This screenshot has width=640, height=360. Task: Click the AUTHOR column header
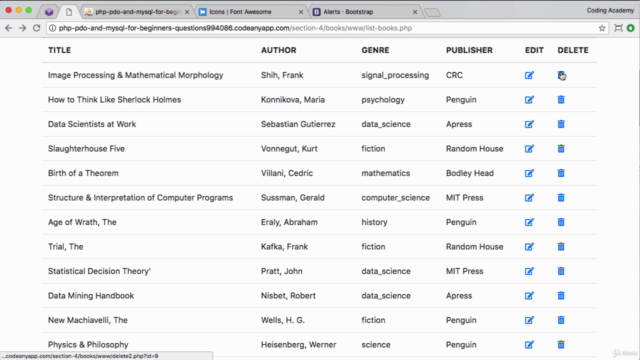click(x=279, y=50)
